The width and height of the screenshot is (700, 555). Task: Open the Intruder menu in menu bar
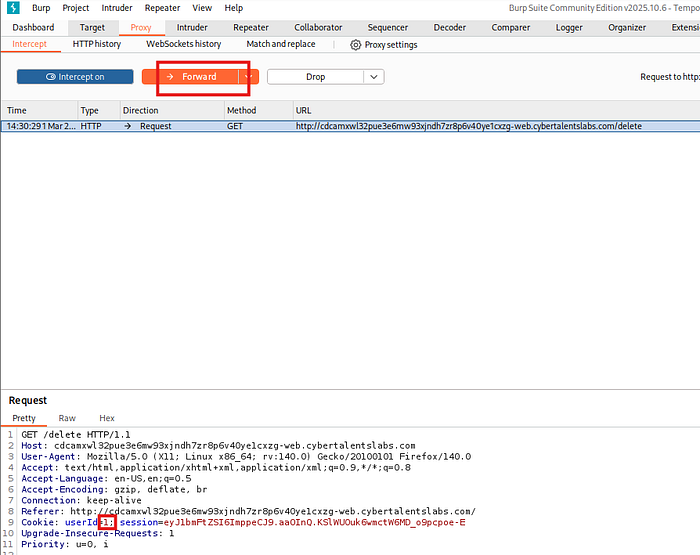117,8
